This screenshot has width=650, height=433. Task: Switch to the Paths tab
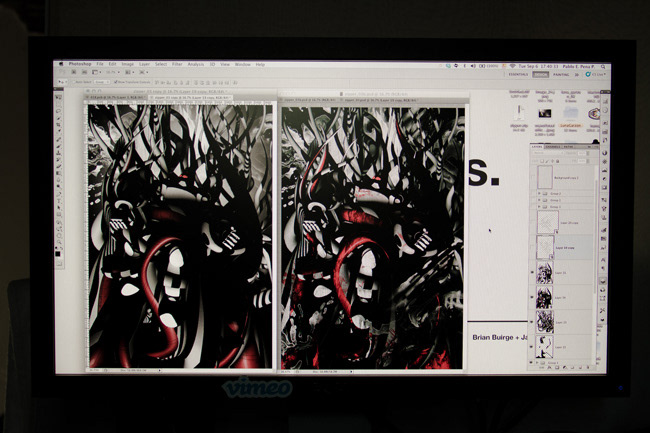tap(568, 146)
